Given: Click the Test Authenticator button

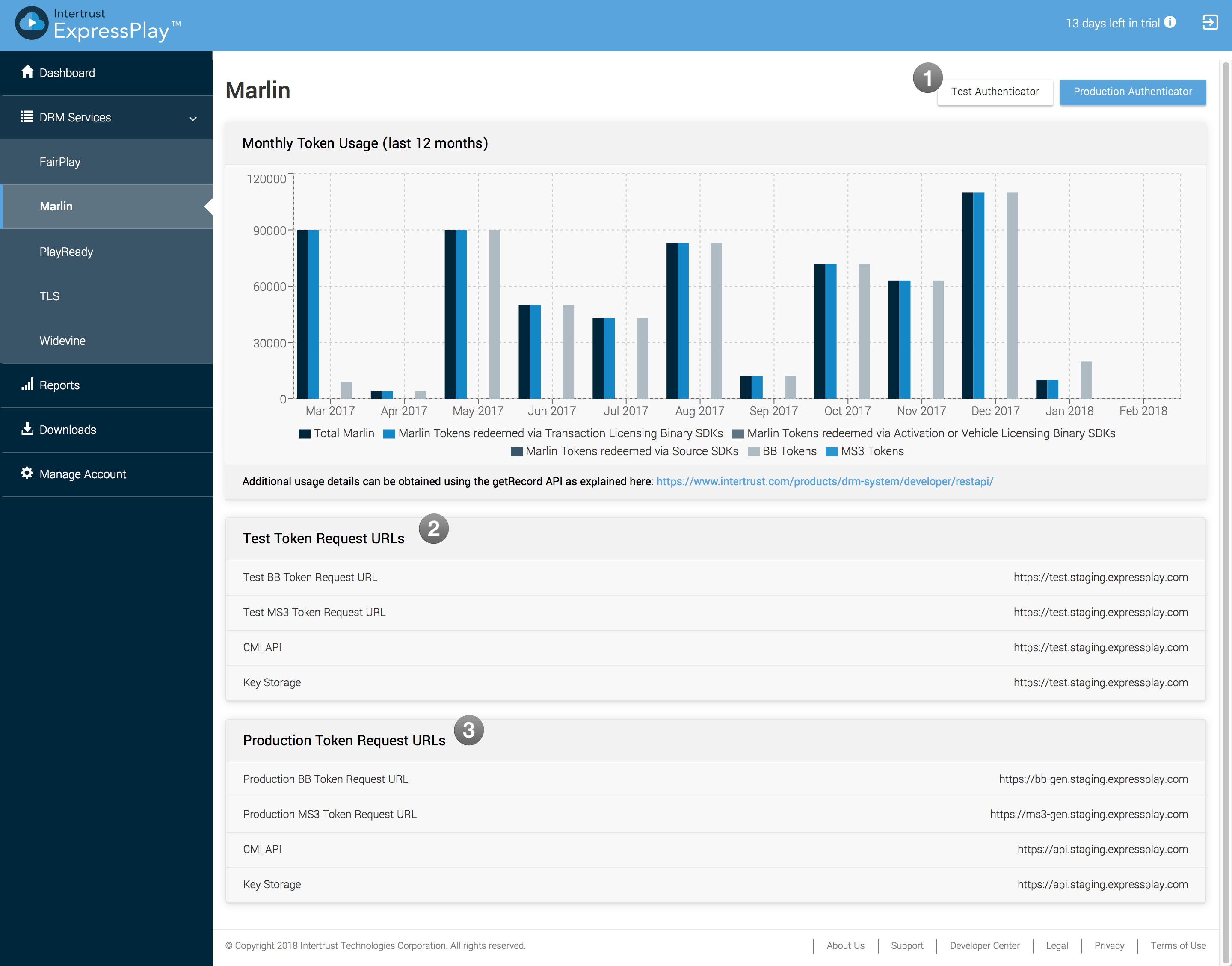Looking at the screenshot, I should click(995, 92).
